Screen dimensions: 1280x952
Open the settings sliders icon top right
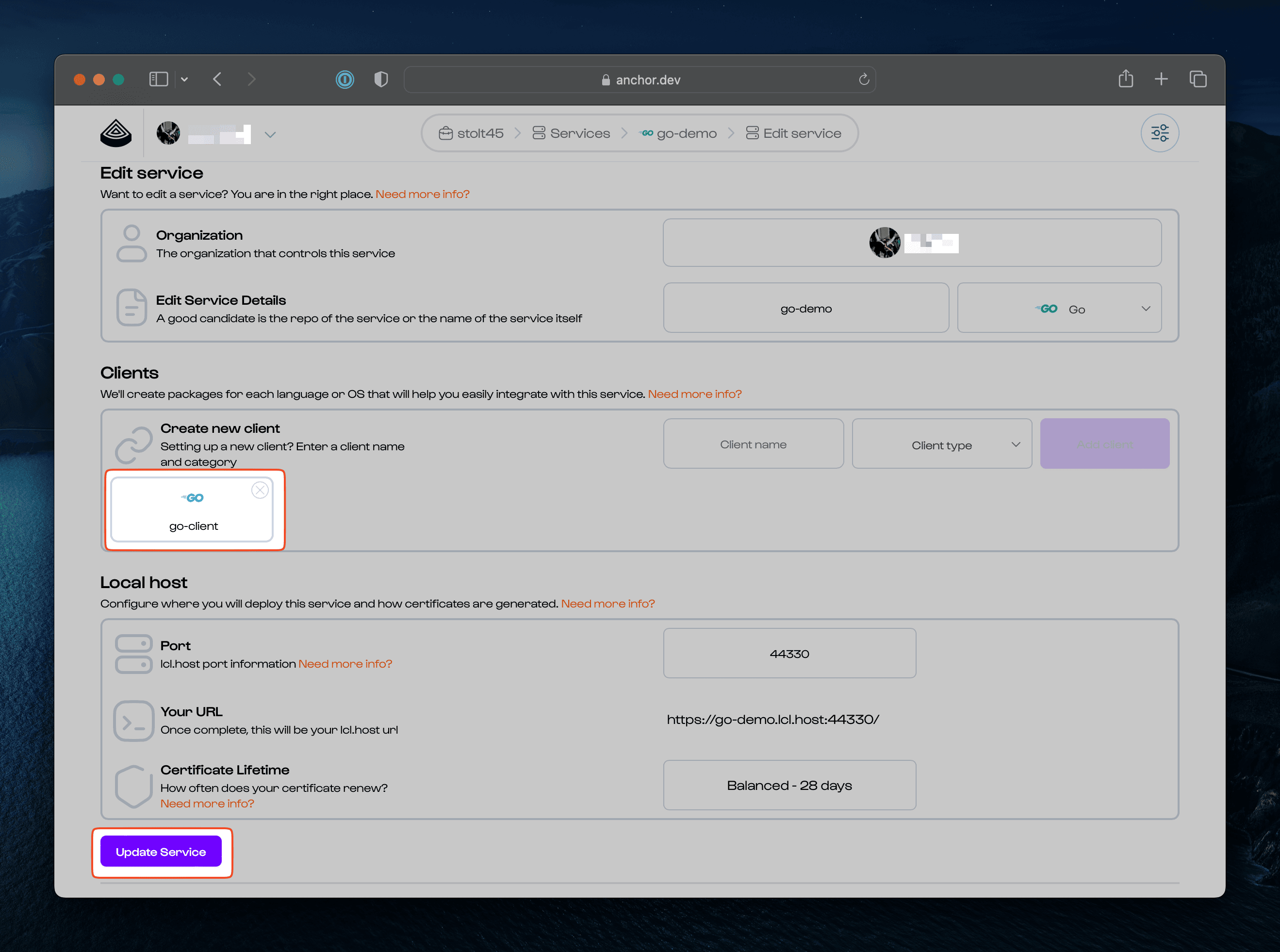click(1160, 132)
